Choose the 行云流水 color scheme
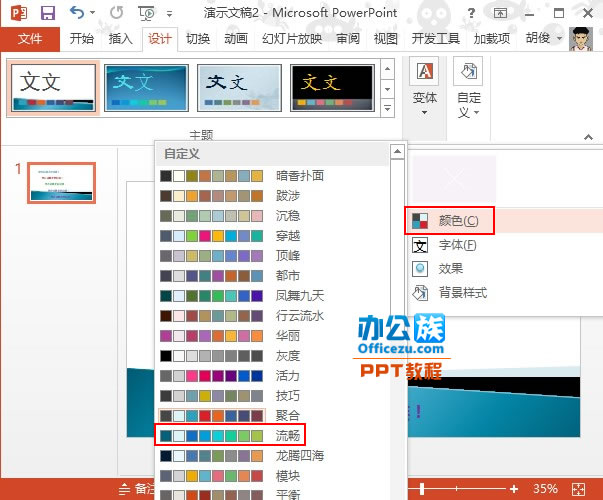The image size is (603, 500). (272, 316)
